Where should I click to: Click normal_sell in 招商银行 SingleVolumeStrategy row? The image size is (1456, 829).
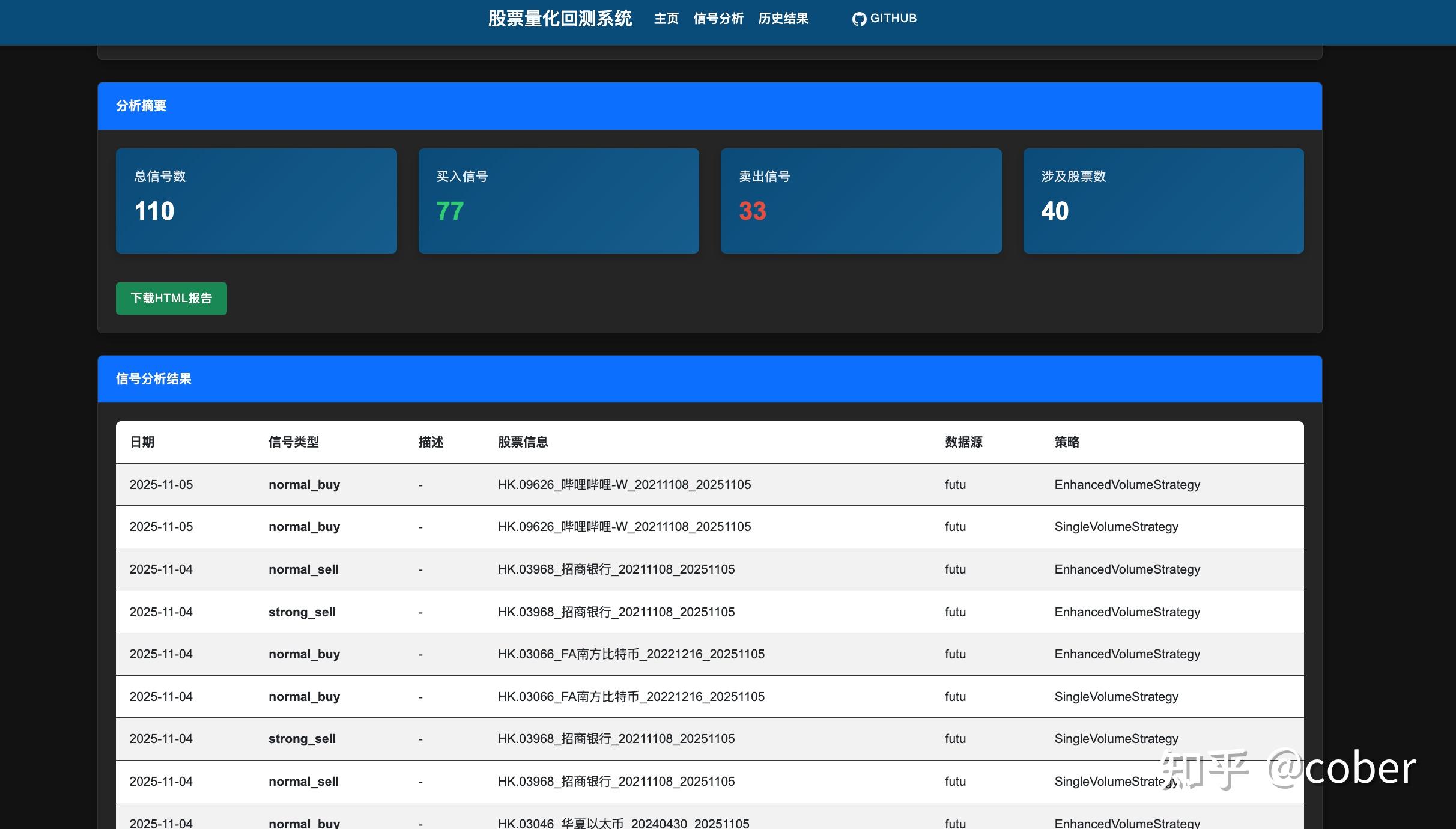tap(304, 782)
